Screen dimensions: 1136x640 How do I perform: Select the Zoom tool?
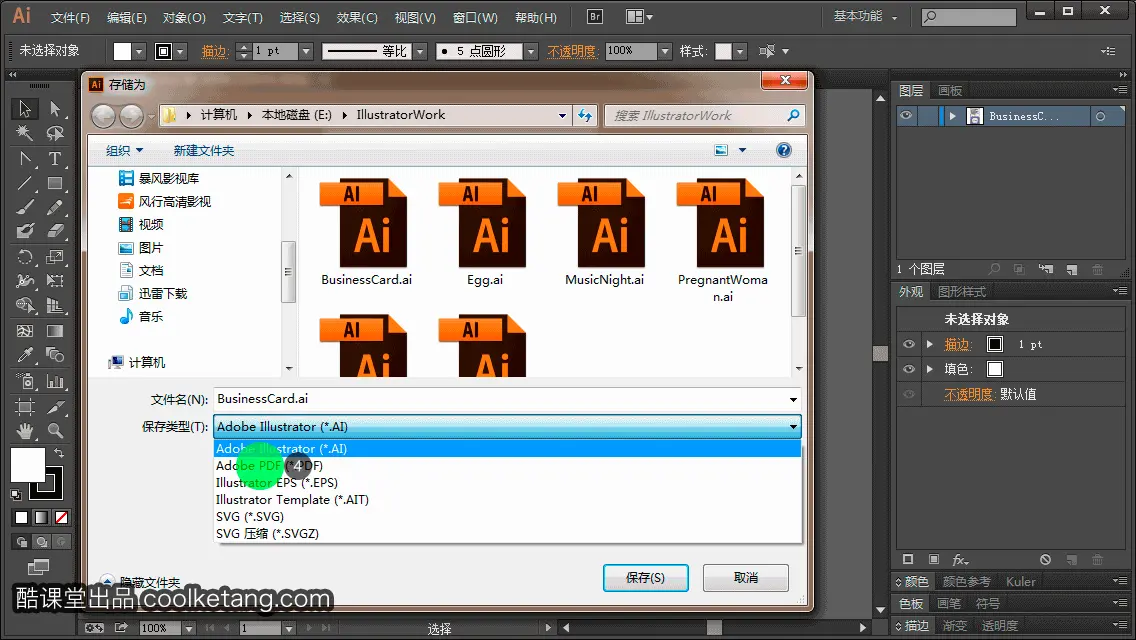click(55, 431)
